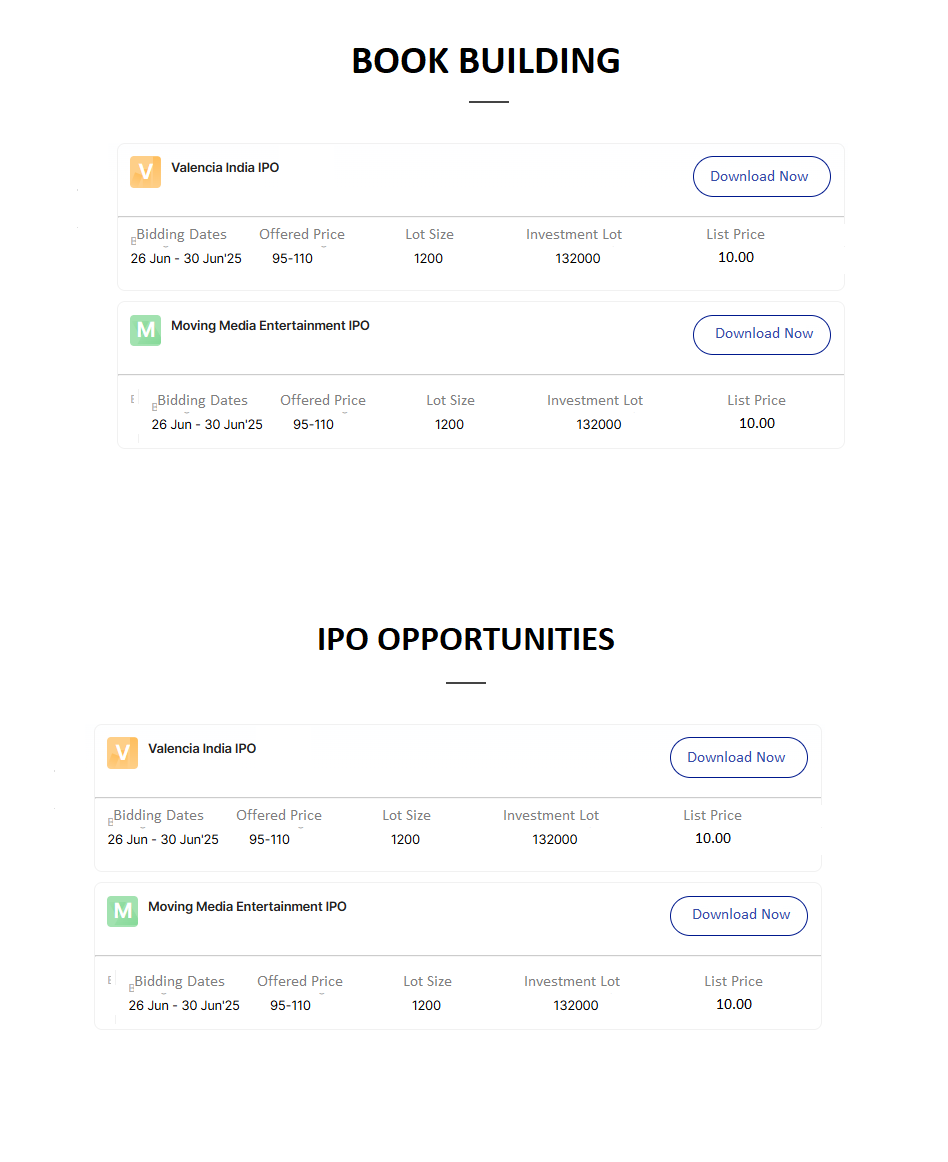Open Moving Media Entertainment IPO title in IPO Opportunities
Image resolution: width=948 pixels, height=1162 pixels.
click(x=248, y=906)
